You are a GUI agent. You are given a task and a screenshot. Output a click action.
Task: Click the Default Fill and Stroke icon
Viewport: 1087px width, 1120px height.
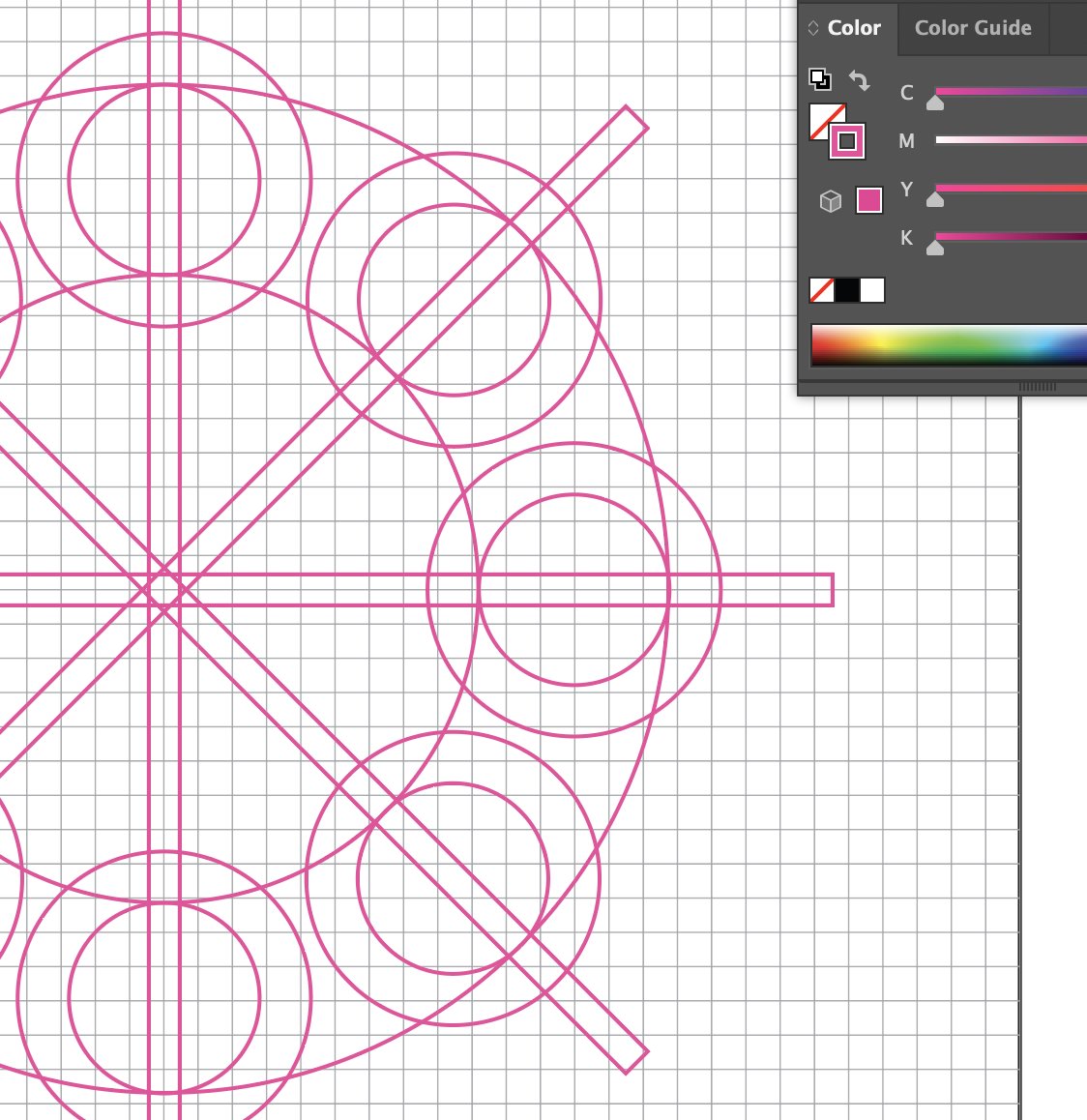(x=820, y=78)
